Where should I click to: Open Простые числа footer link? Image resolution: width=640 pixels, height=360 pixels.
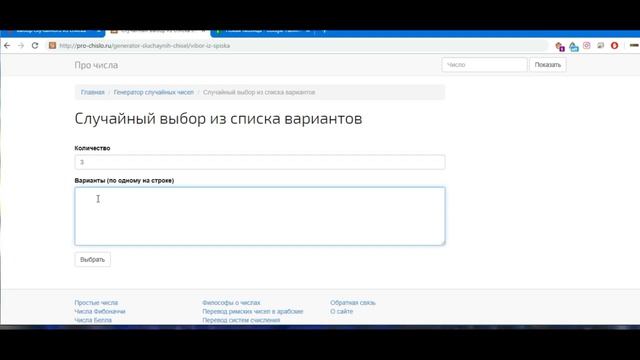click(x=96, y=302)
